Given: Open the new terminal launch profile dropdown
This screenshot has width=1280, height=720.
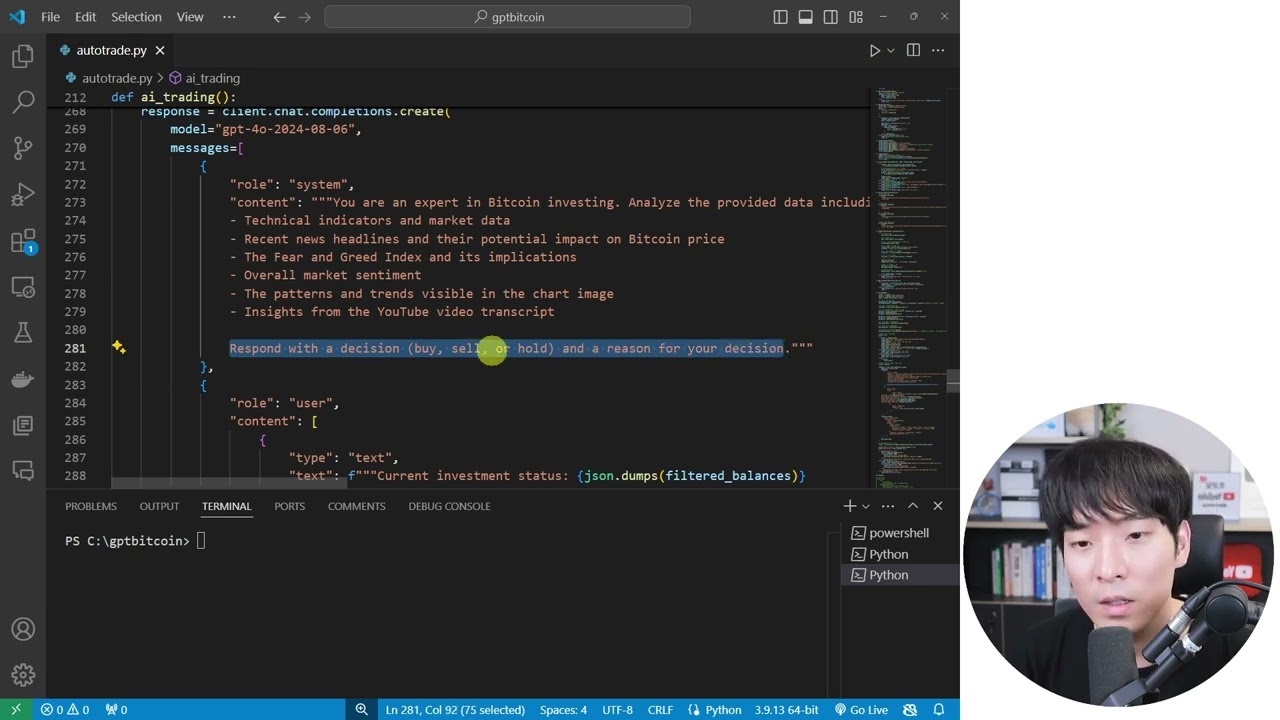Looking at the screenshot, I should tap(866, 506).
